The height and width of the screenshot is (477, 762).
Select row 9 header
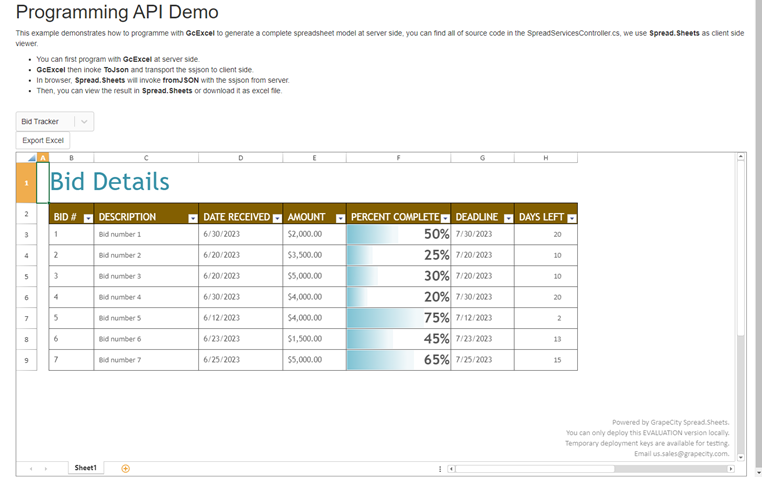(x=26, y=360)
